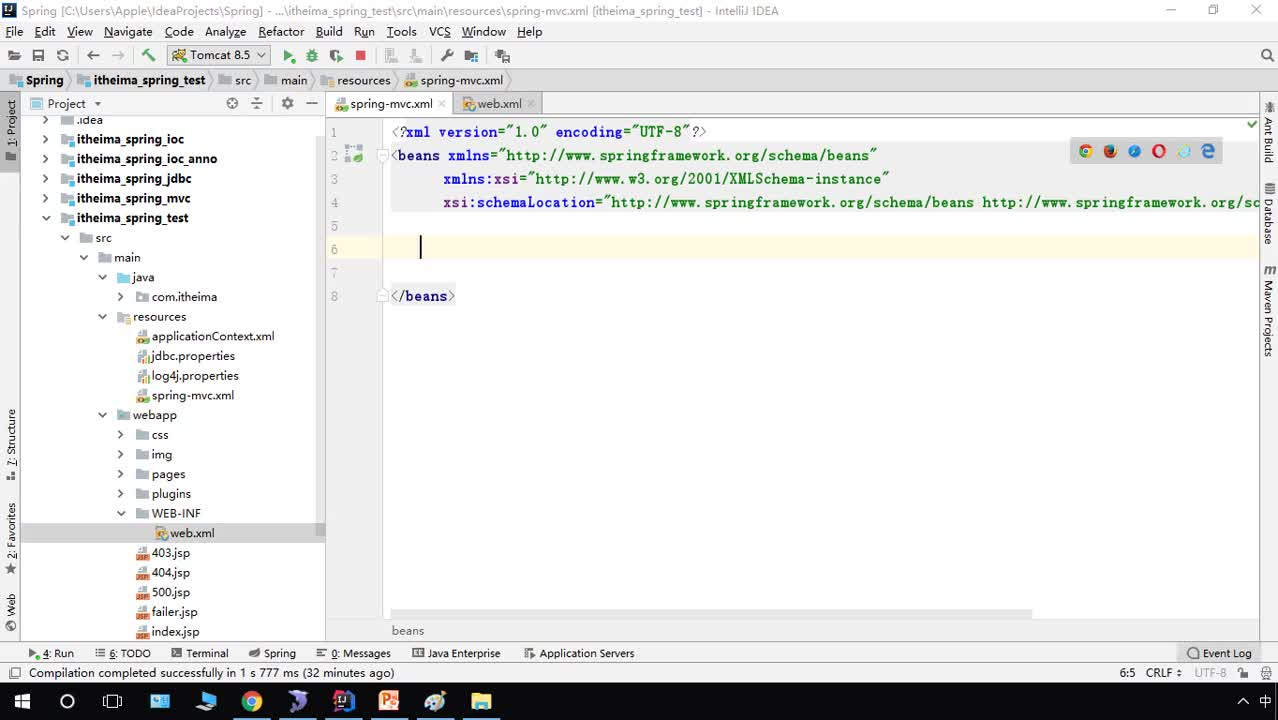Open the File menu
1278x720 pixels.
pos(14,31)
